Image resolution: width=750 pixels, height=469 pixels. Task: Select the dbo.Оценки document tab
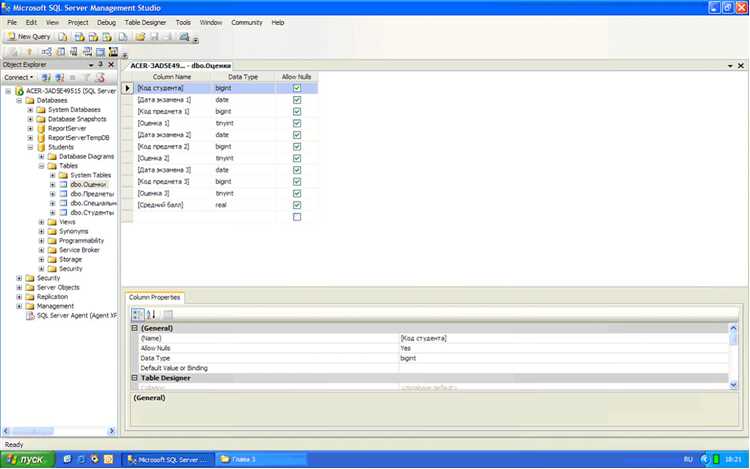coord(180,65)
